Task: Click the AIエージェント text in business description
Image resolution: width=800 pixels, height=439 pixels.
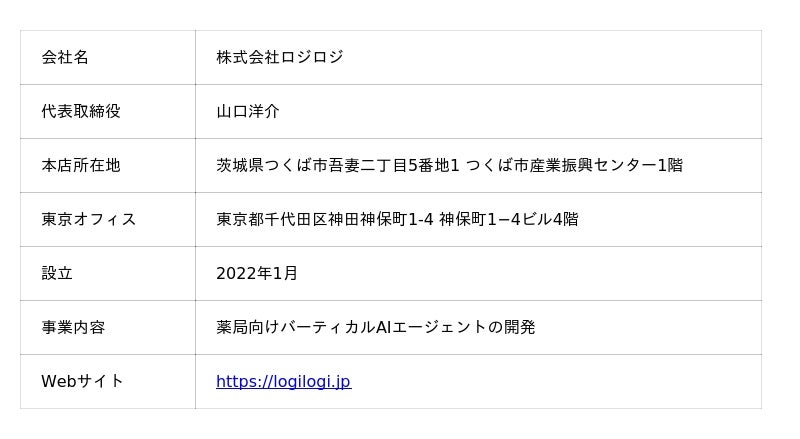Action: coord(431,327)
